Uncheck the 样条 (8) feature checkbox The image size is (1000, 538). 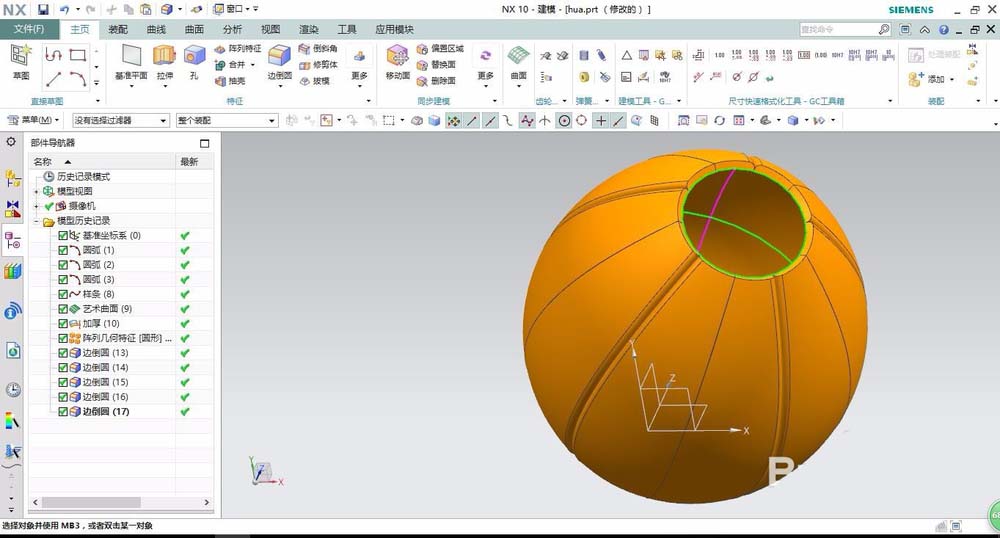pyautogui.click(x=62, y=294)
